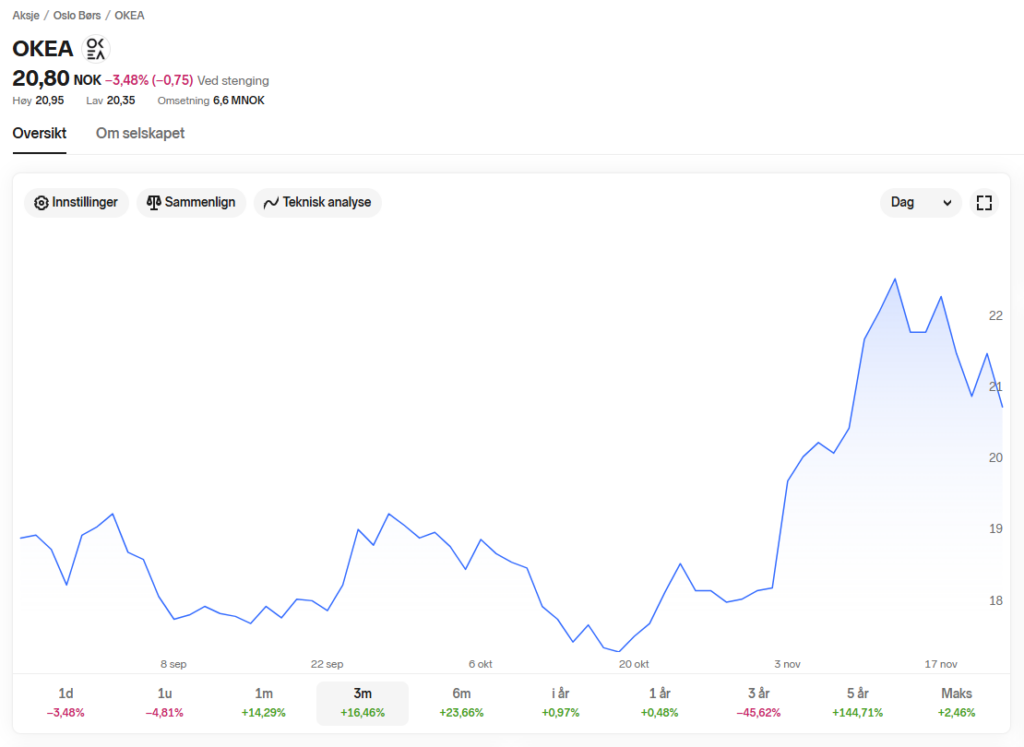This screenshot has height=747, width=1024.
Task: Switch to Om selskapet tab
Action: 140,133
